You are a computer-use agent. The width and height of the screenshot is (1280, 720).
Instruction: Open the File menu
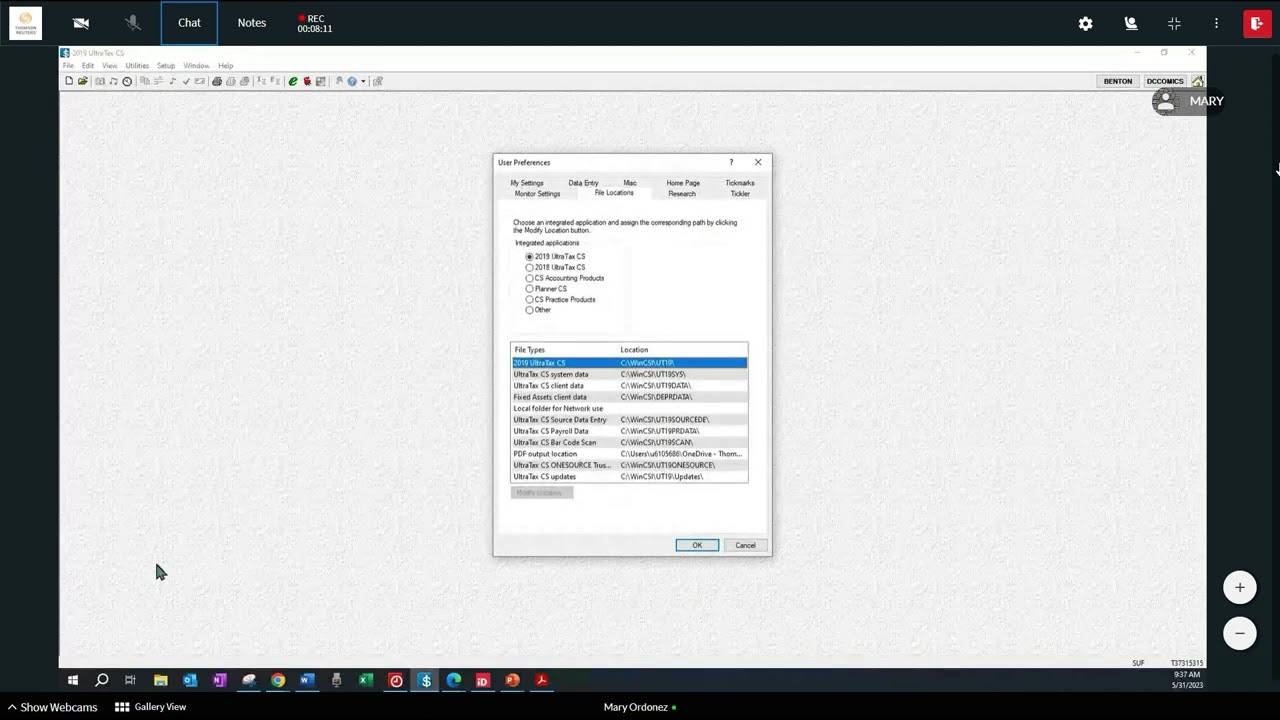point(68,66)
